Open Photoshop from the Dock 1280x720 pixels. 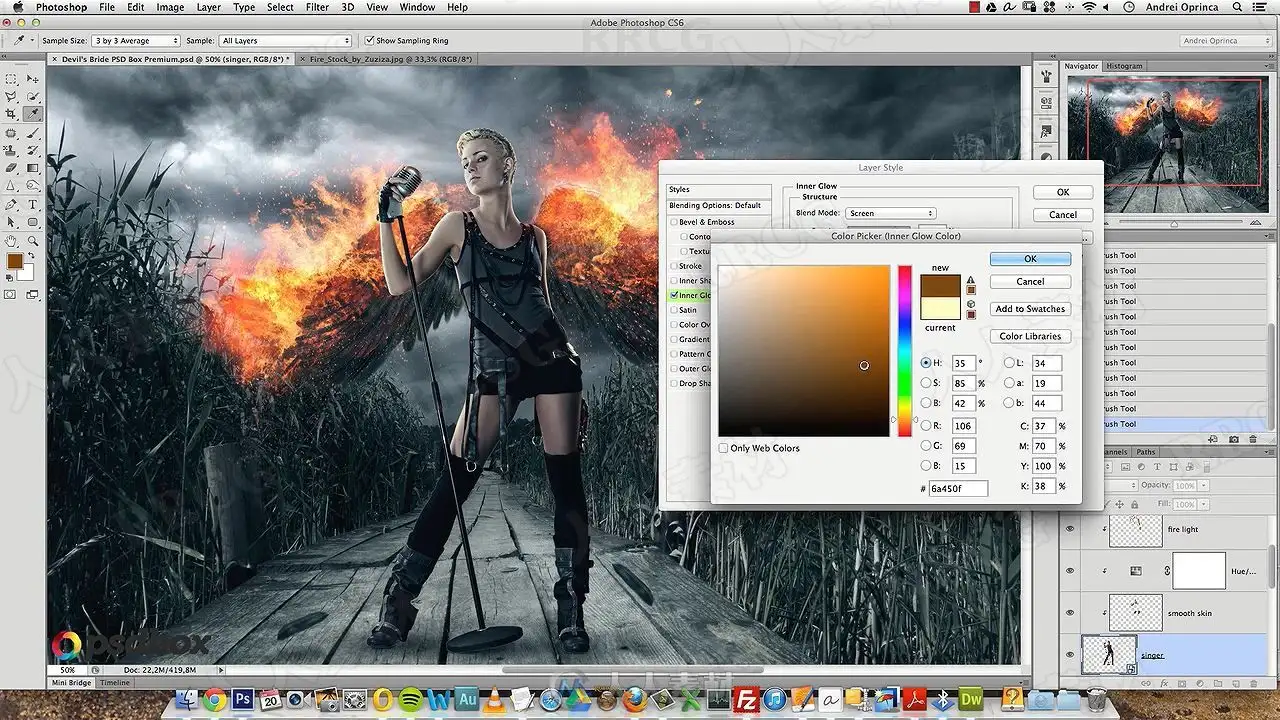241,699
